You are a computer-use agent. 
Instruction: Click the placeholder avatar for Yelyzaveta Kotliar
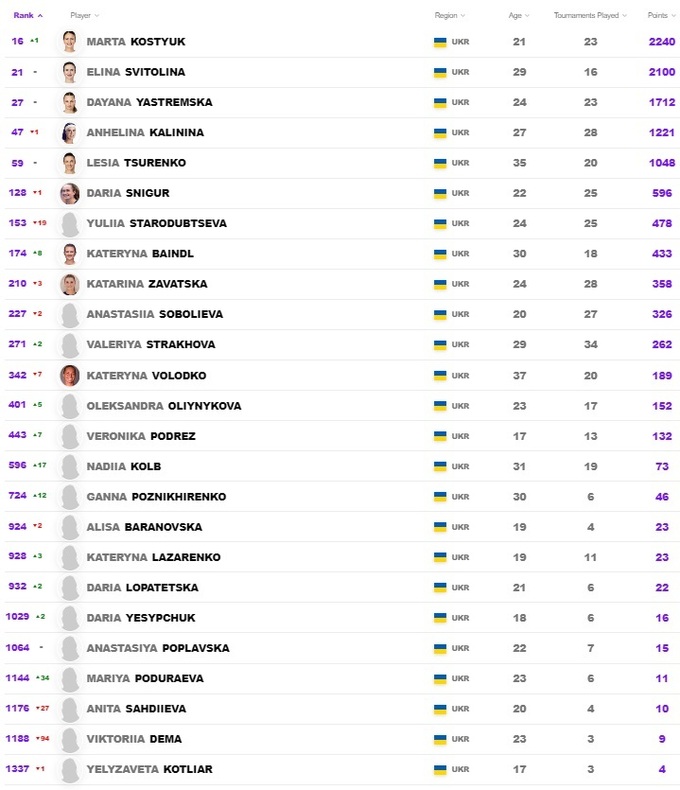(69, 770)
